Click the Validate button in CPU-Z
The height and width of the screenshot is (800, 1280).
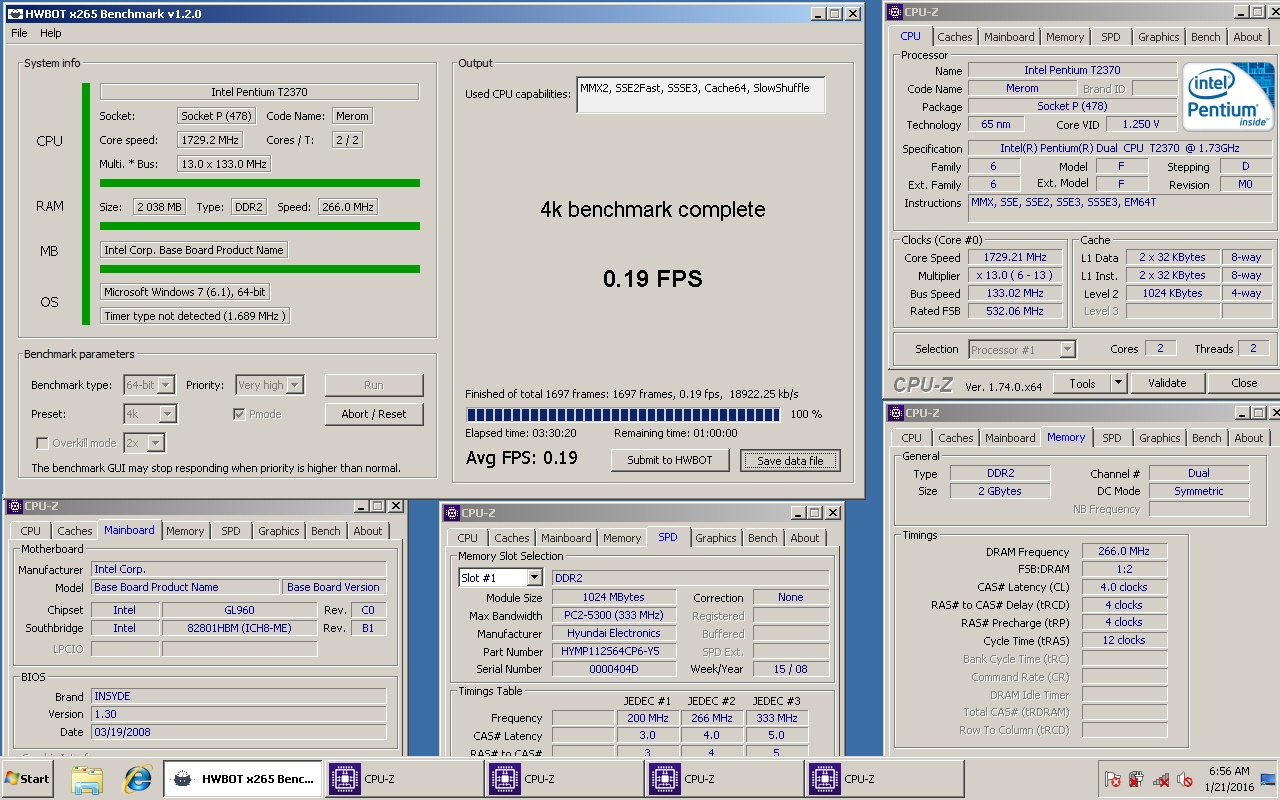coord(1167,383)
